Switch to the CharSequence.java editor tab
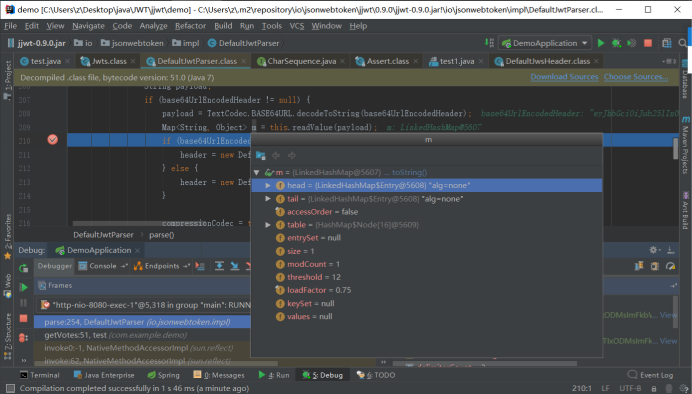Screen dimensions: 692x394 click(x=301, y=61)
